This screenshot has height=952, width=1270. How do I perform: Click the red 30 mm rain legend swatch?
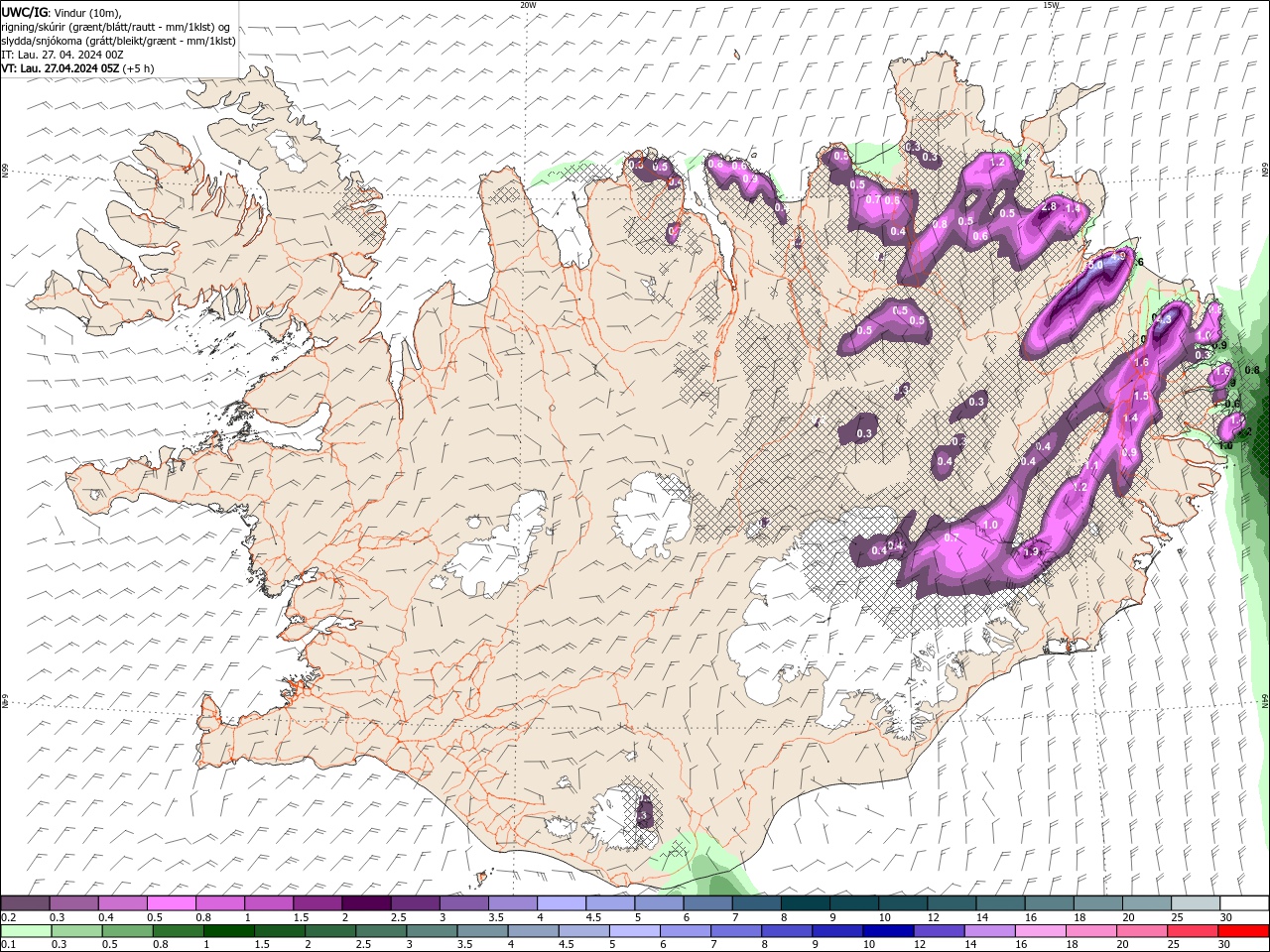point(1244,931)
